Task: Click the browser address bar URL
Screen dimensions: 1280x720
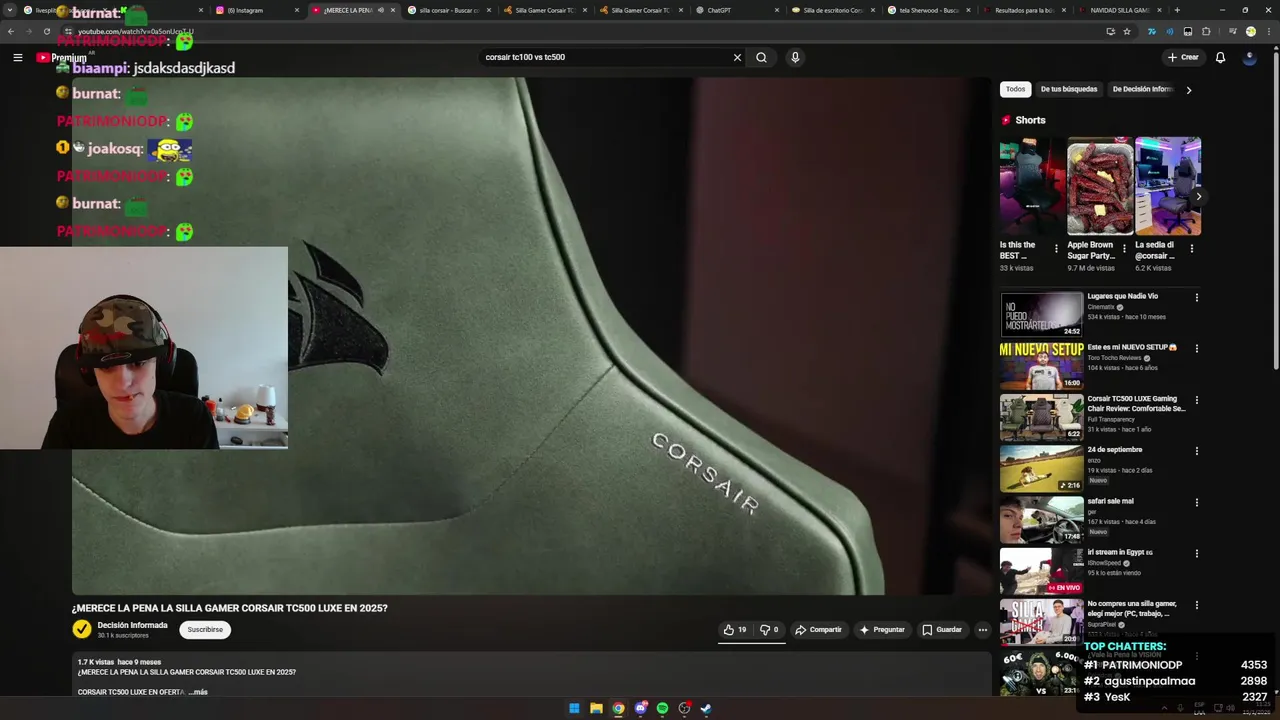Action: pyautogui.click(x=135, y=32)
